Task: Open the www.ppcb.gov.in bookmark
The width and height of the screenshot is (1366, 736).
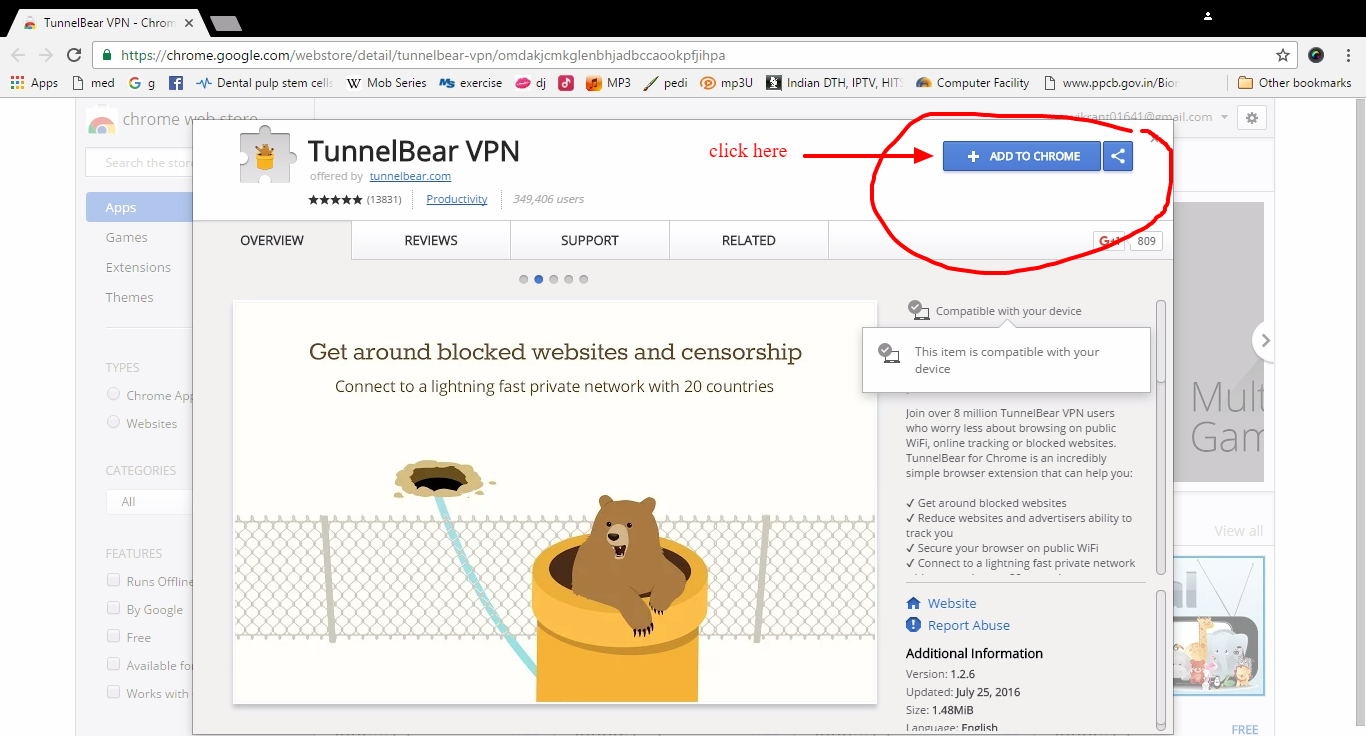Action: [x=1111, y=83]
